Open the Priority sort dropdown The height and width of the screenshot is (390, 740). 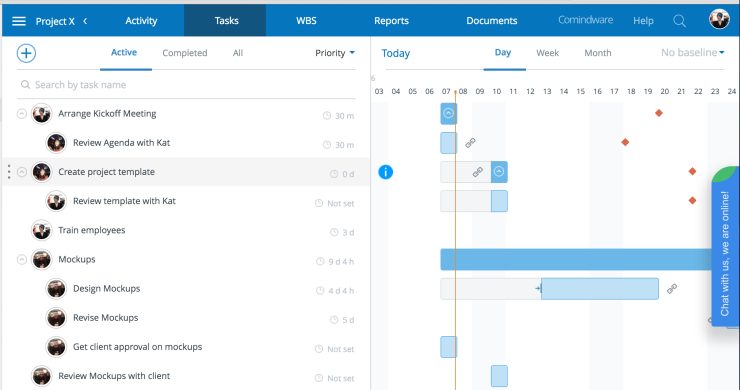pyautogui.click(x=335, y=53)
